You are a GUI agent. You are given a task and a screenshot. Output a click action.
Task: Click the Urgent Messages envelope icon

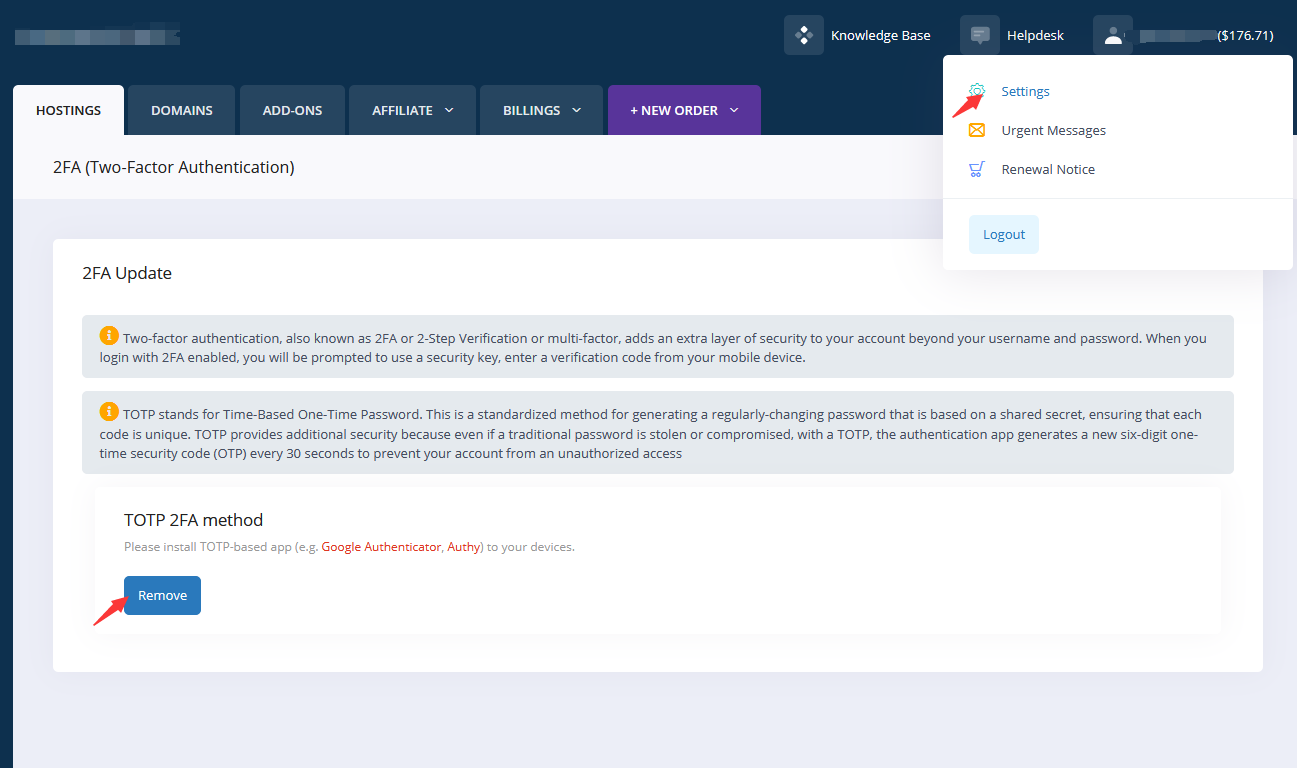pos(978,130)
